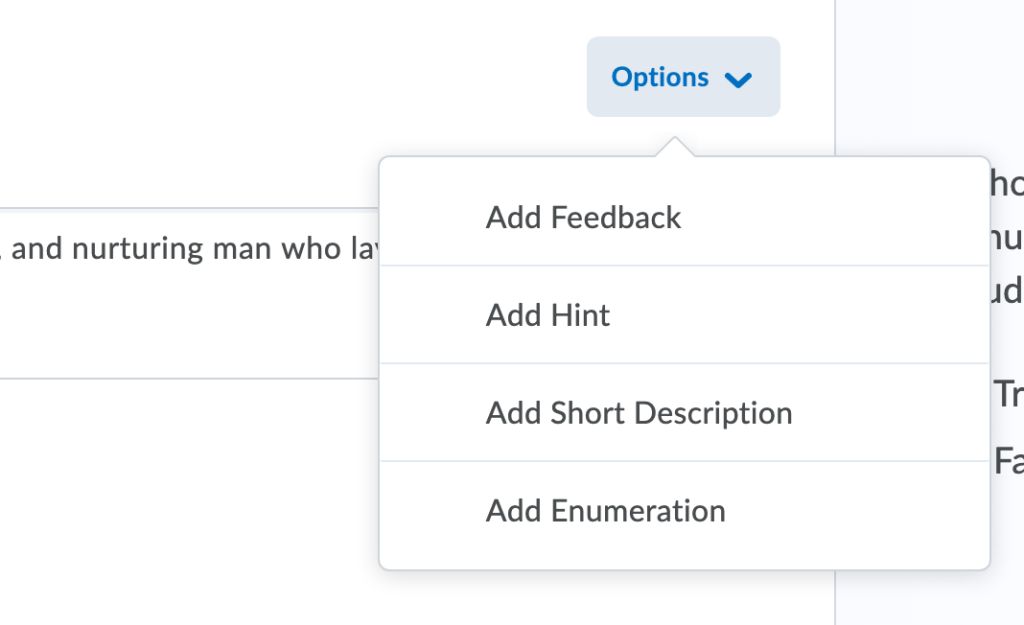Click the last menu row, Add Enumeration
The height and width of the screenshot is (625, 1024).
(x=605, y=510)
